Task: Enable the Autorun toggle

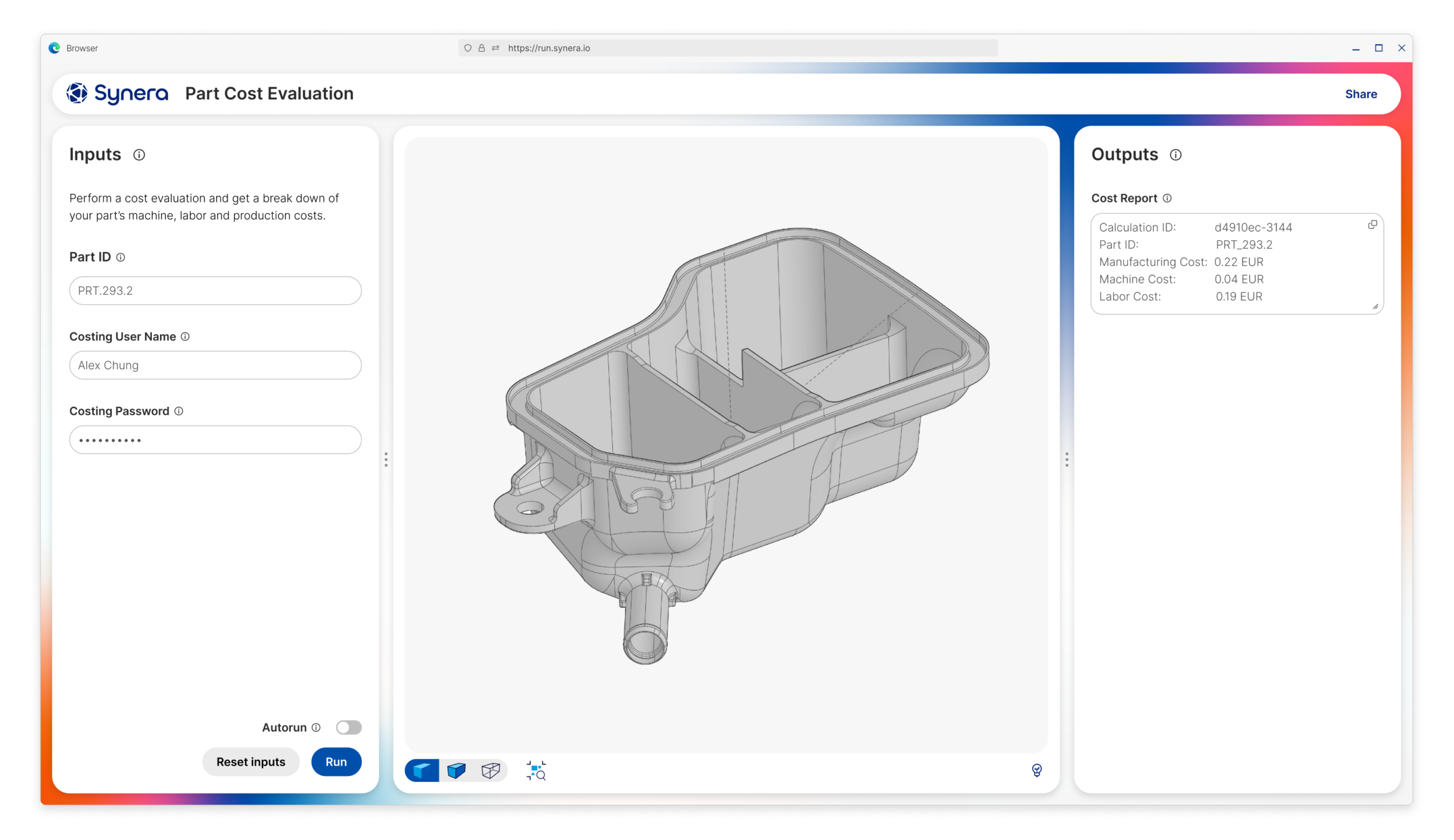Action: [x=348, y=727]
